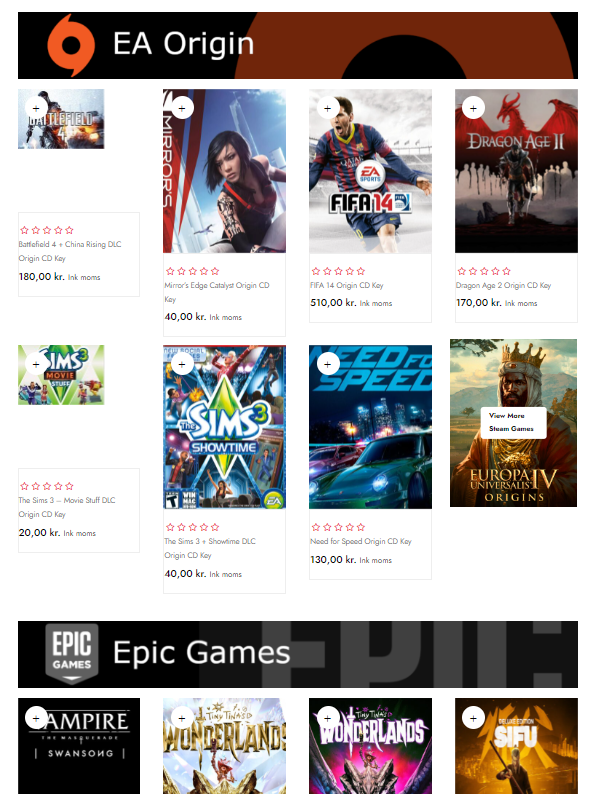Open Dragon Age 2 Origin CD Key link
Screen dimensions: 590x794
503,286
